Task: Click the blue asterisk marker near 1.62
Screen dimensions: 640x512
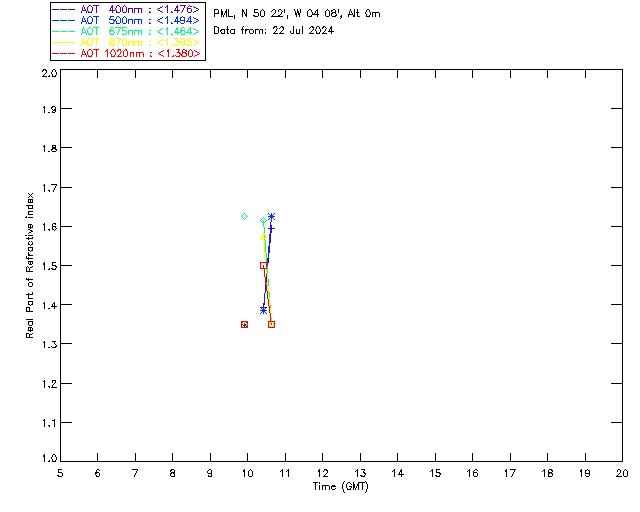Action: click(x=271, y=216)
